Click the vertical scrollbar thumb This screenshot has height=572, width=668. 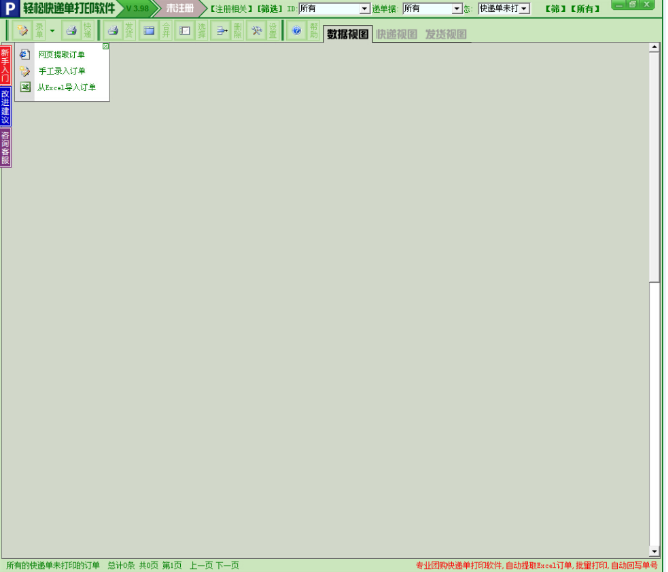(654, 167)
